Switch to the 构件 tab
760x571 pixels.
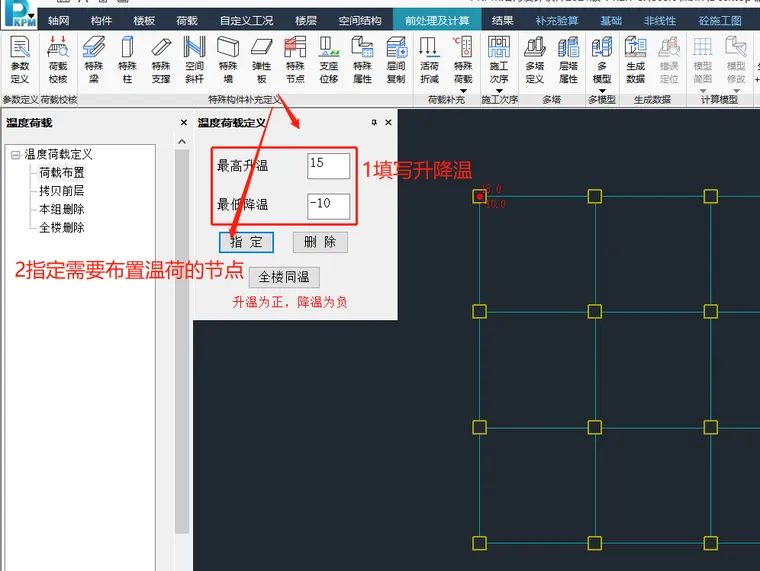pos(101,20)
